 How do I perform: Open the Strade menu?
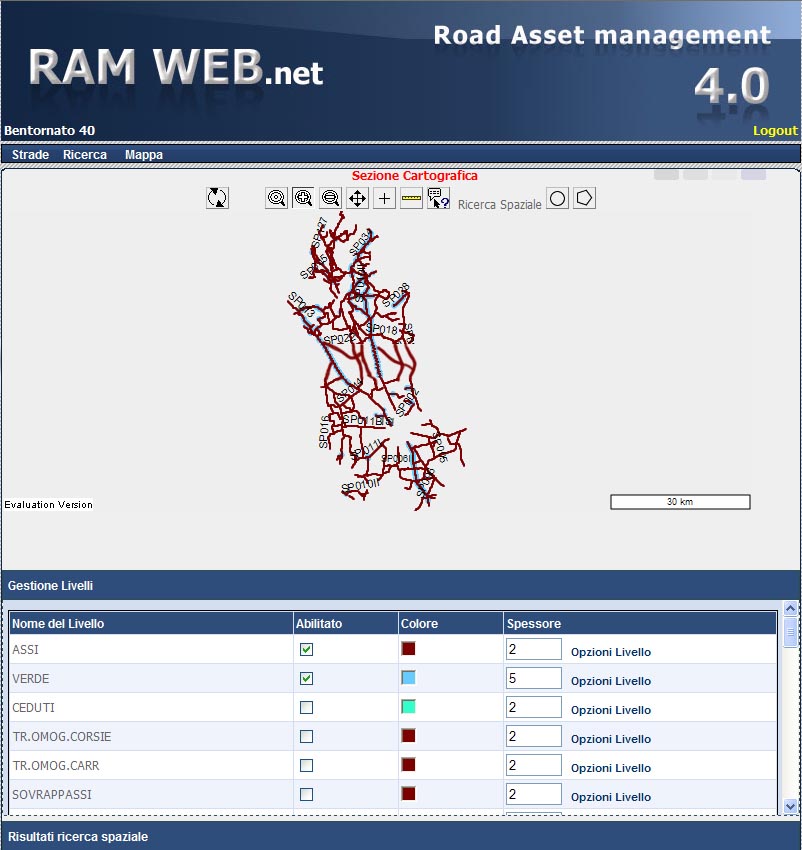[30, 155]
